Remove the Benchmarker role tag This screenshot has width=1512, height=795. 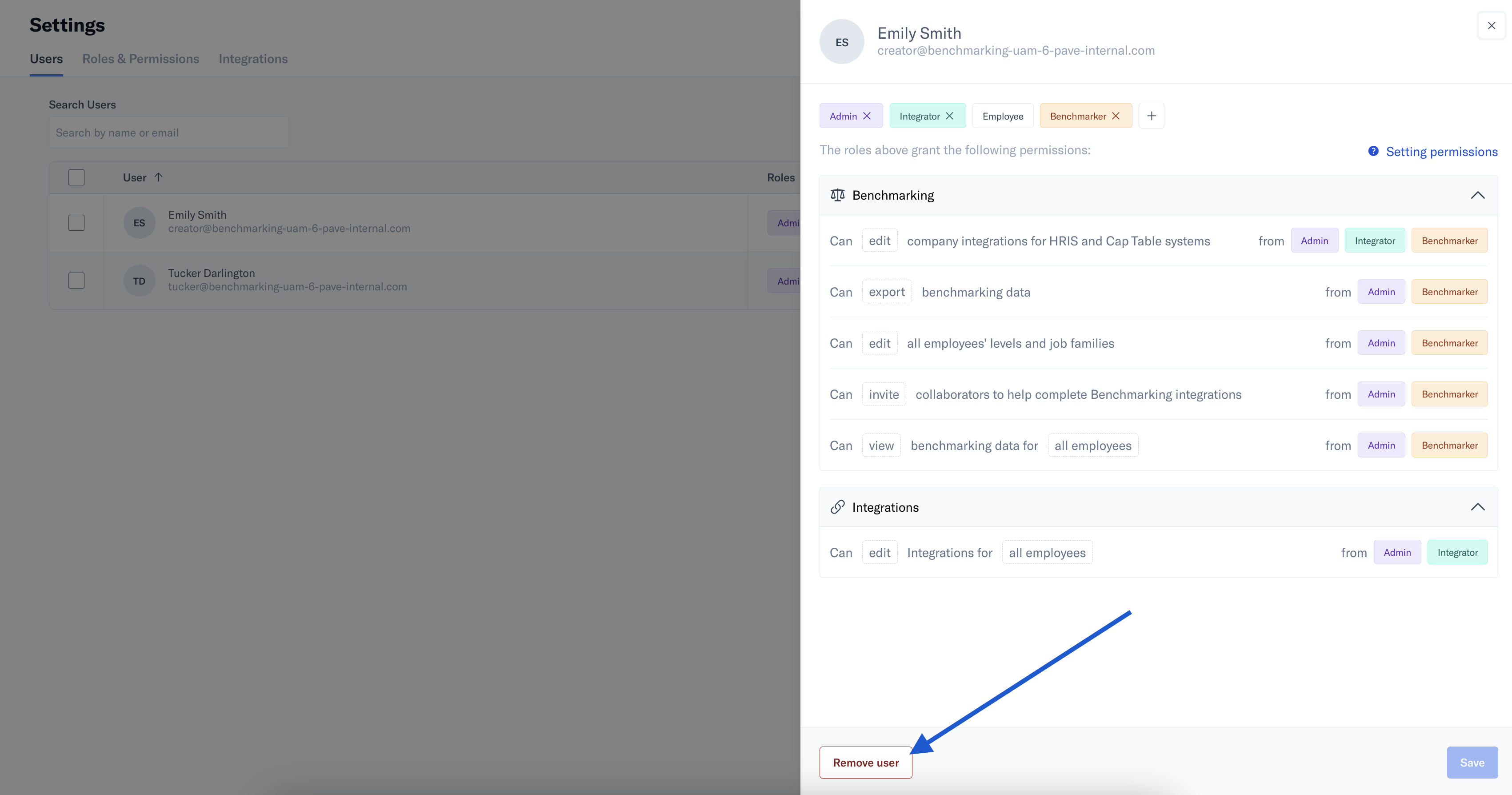pos(1115,116)
